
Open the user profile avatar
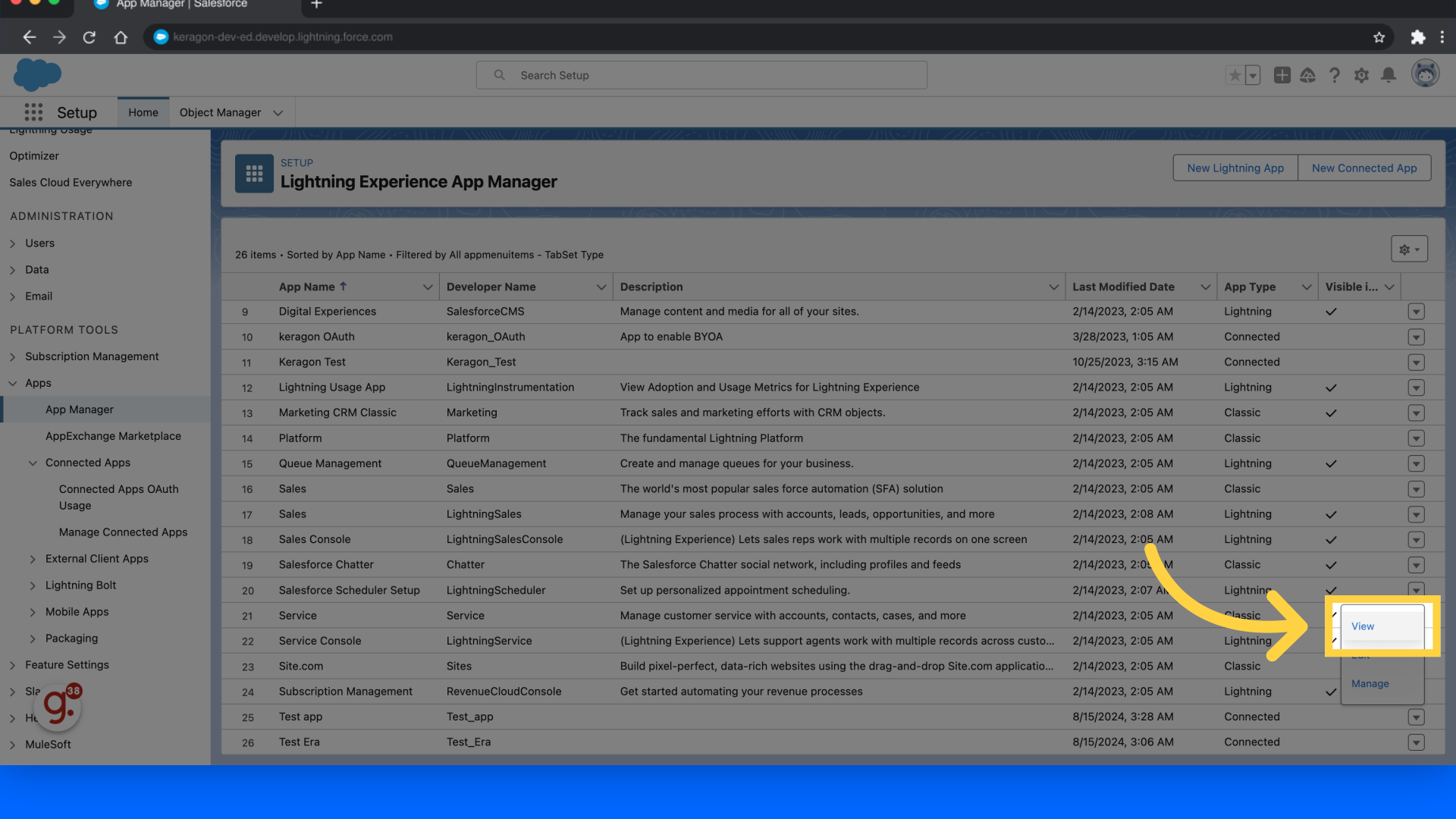pos(1425,74)
